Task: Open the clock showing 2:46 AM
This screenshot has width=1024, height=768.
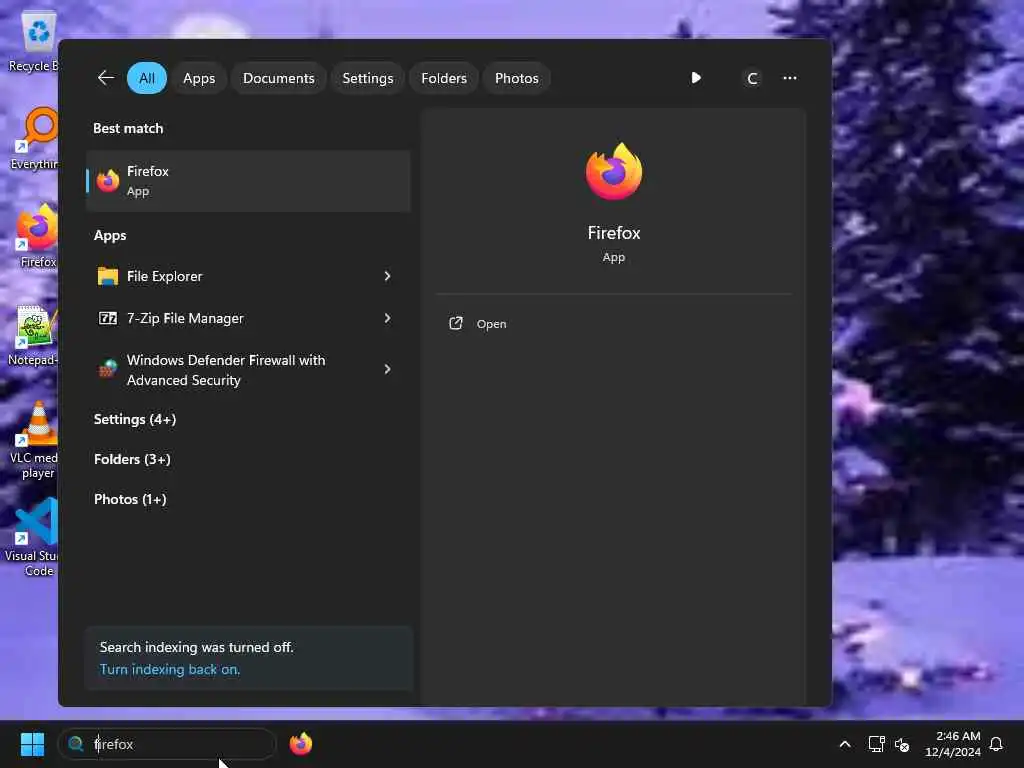Action: tap(953, 744)
